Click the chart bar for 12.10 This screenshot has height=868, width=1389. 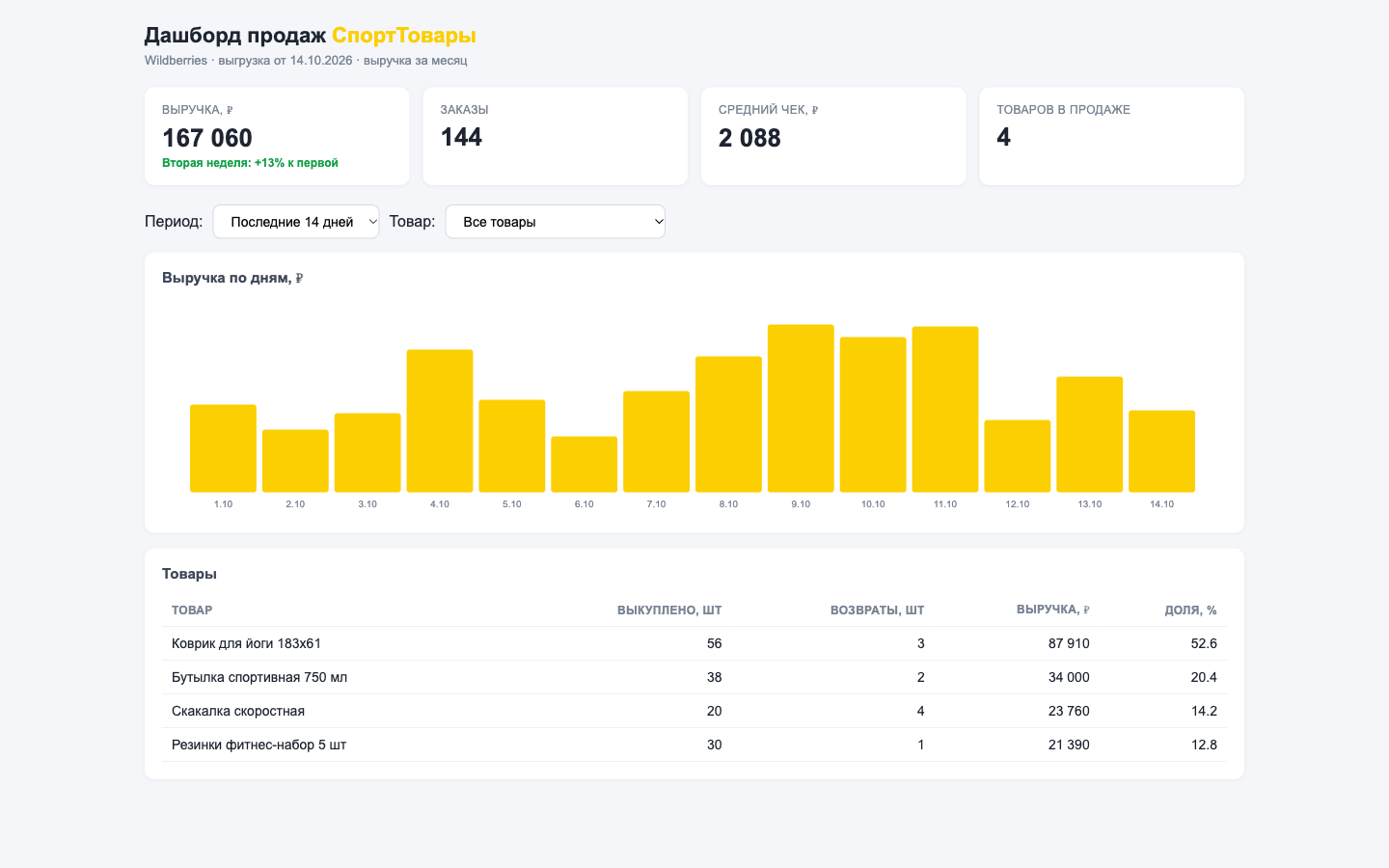click(1018, 456)
